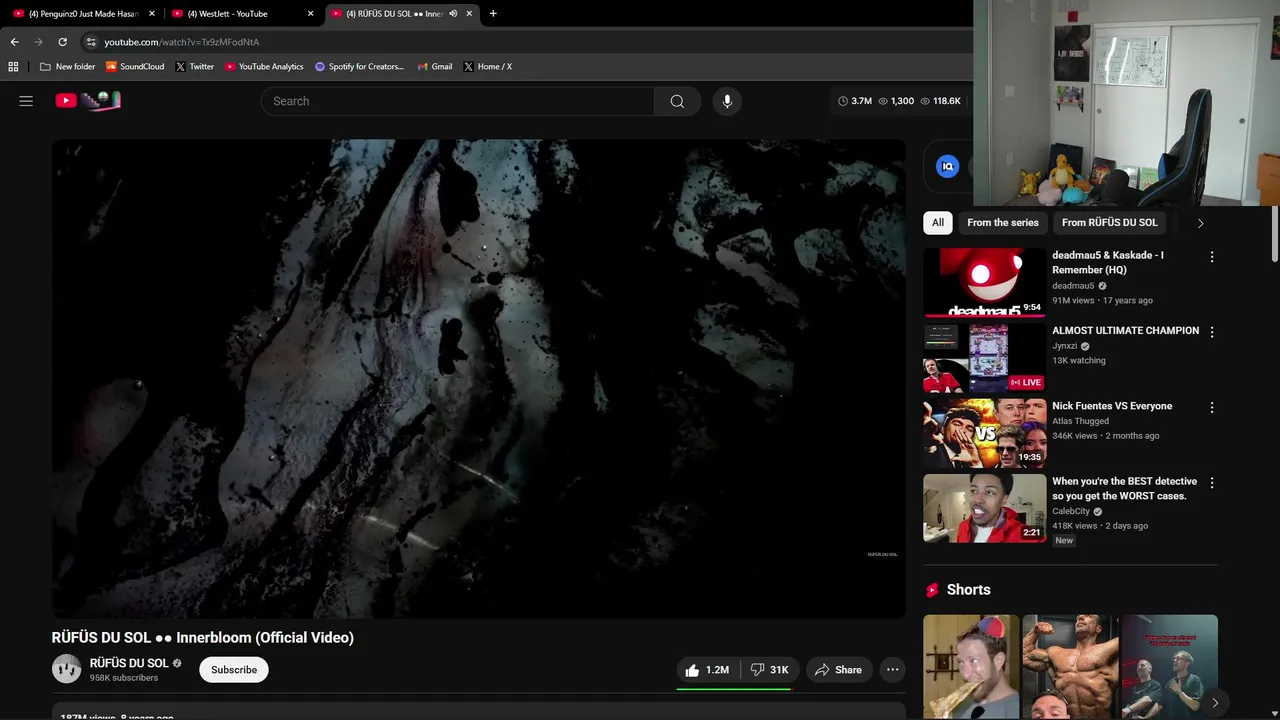Open the SoundCloud bookmark

click(135, 67)
